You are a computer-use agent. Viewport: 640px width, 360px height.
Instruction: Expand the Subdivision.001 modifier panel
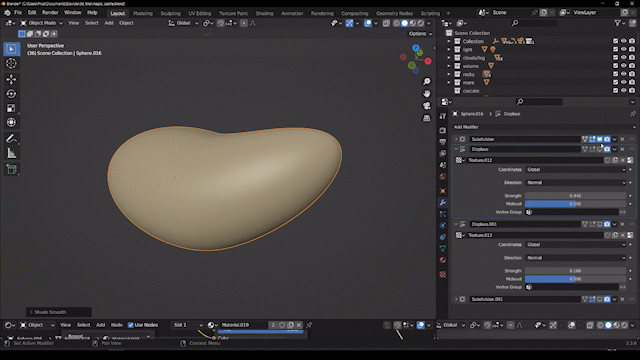point(456,299)
